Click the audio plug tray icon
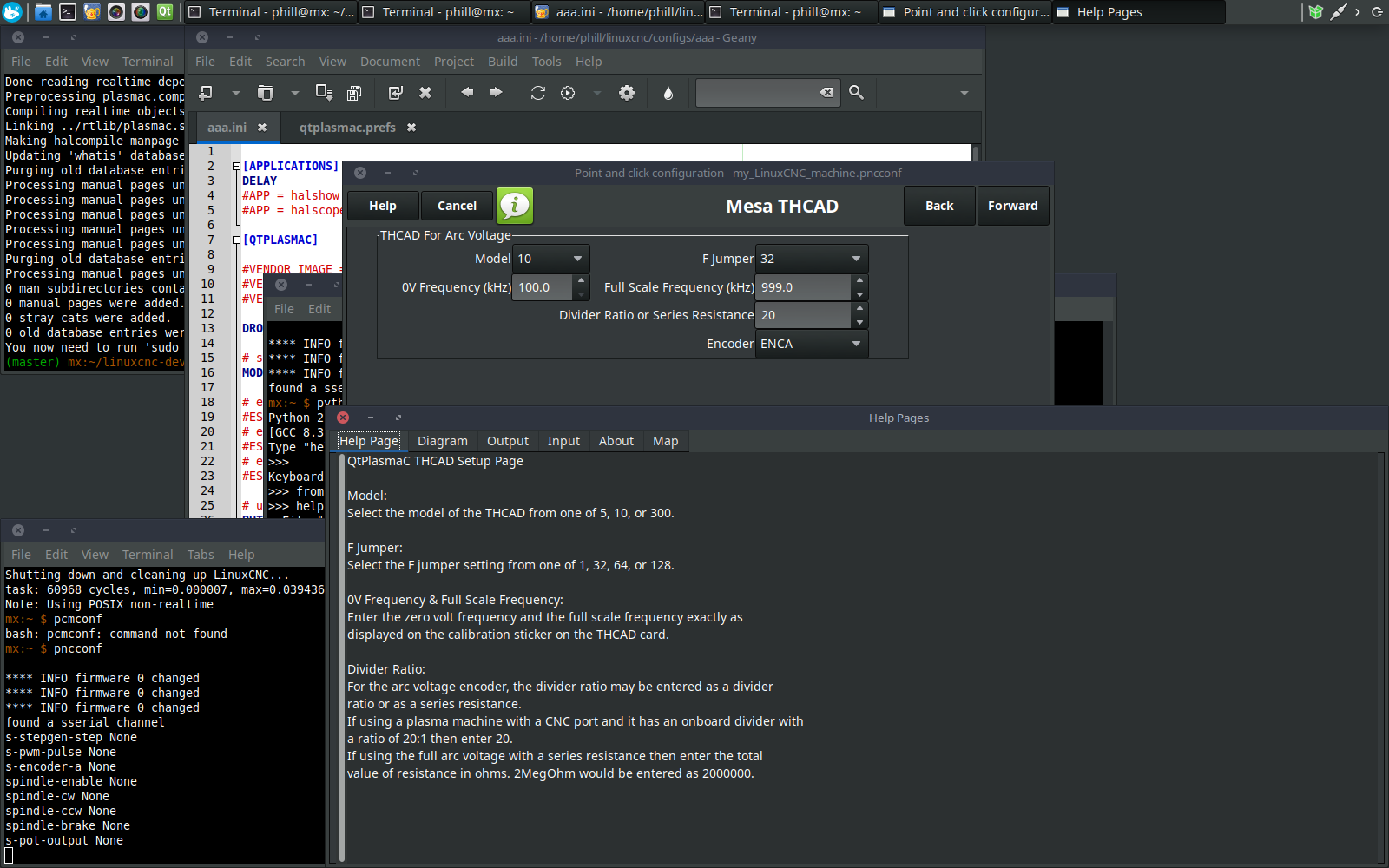Viewport: 1389px width, 868px height. [1338, 12]
